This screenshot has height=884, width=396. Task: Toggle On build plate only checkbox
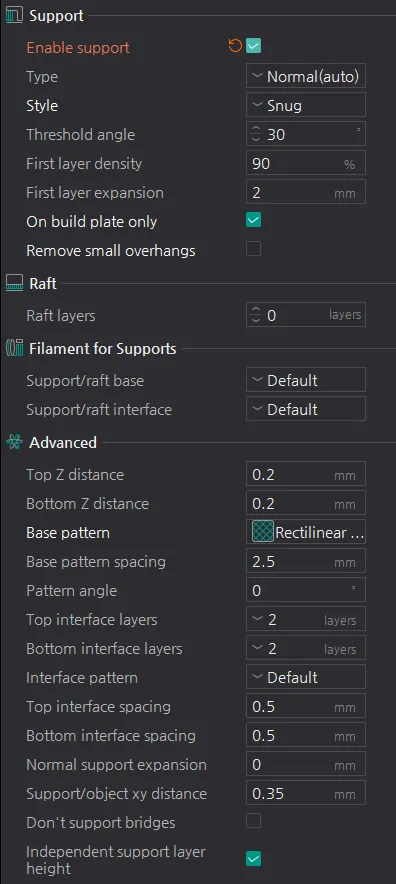point(254,220)
